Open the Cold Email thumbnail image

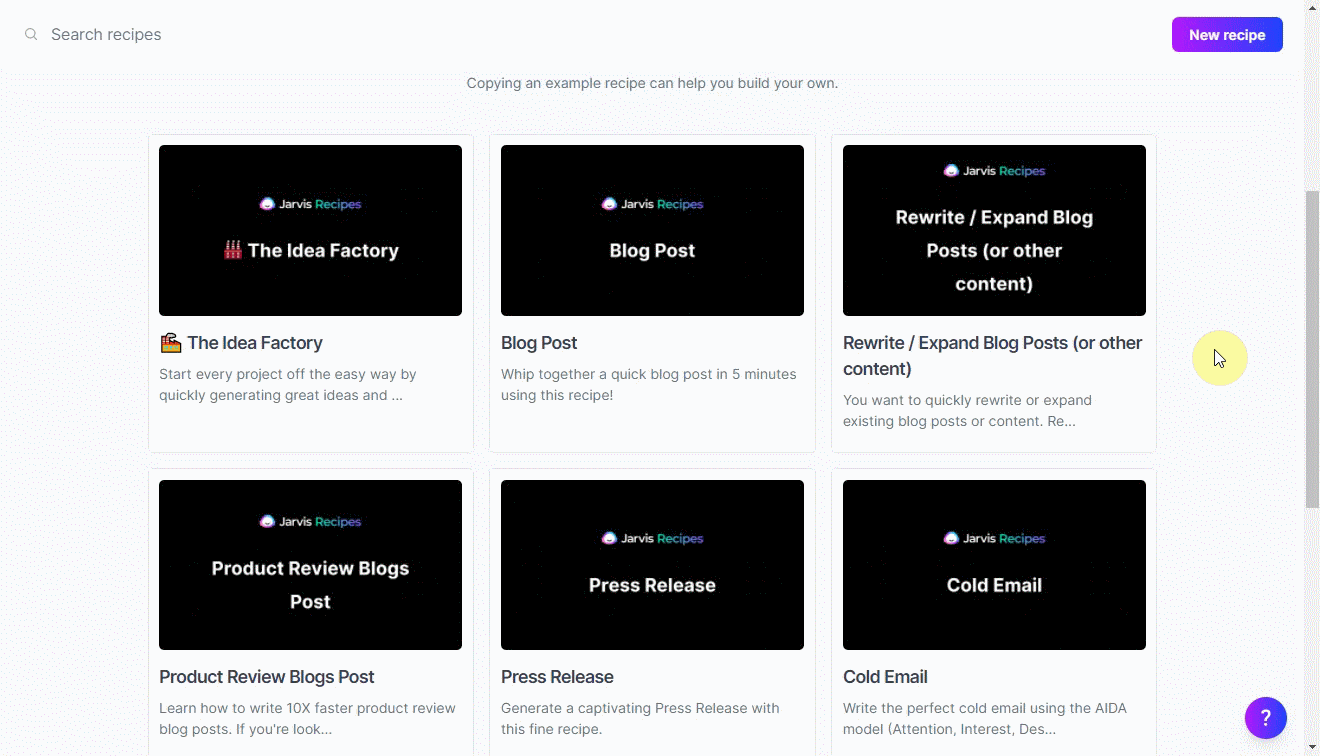click(x=994, y=565)
